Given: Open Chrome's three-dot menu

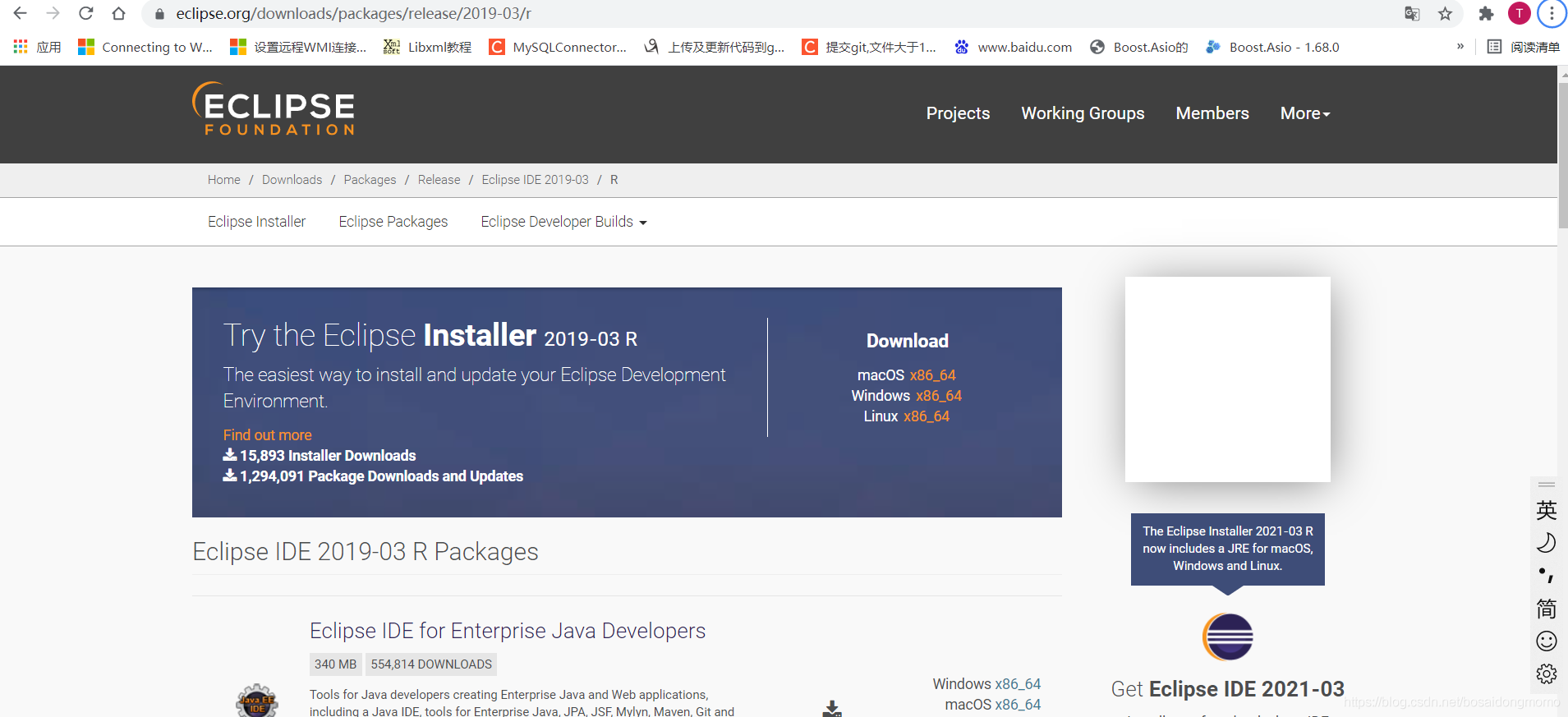Looking at the screenshot, I should pyautogui.click(x=1552, y=13).
